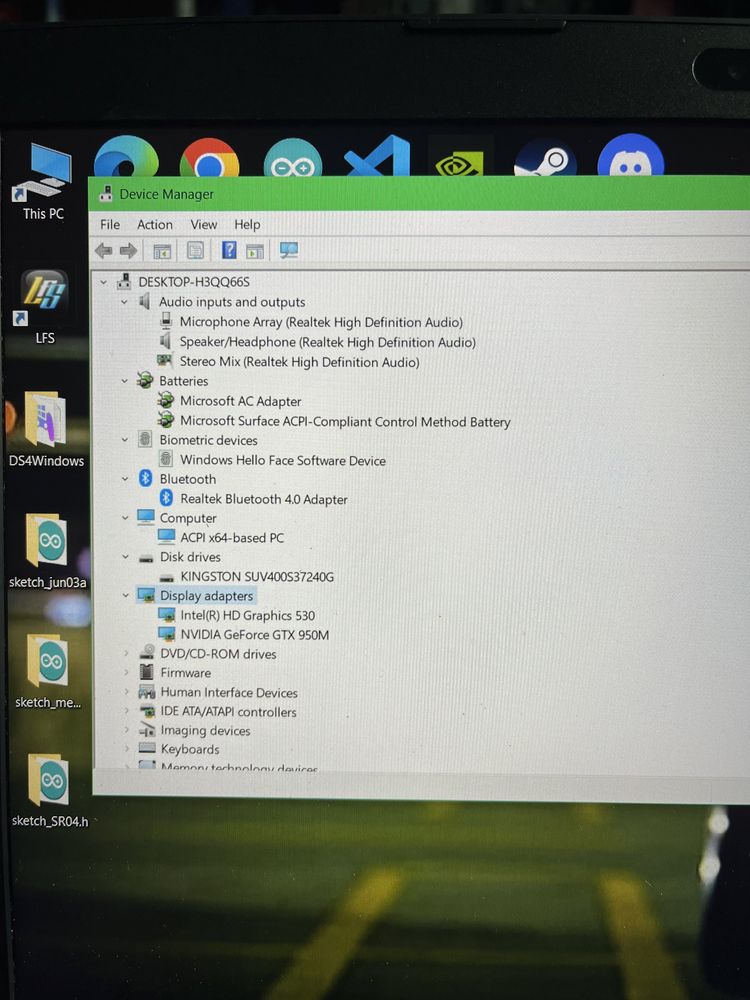Image resolution: width=750 pixels, height=1000 pixels.
Task: Collapse the Biometric devices category
Action: coord(125,439)
